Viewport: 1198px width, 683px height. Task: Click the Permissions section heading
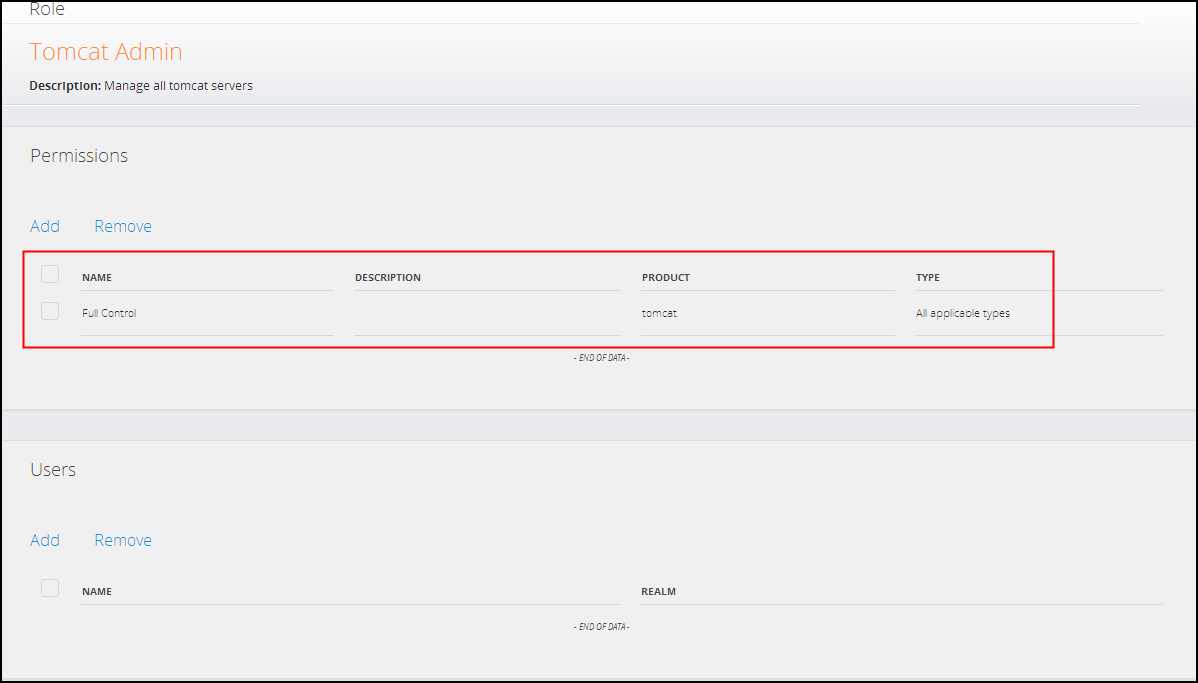click(79, 156)
